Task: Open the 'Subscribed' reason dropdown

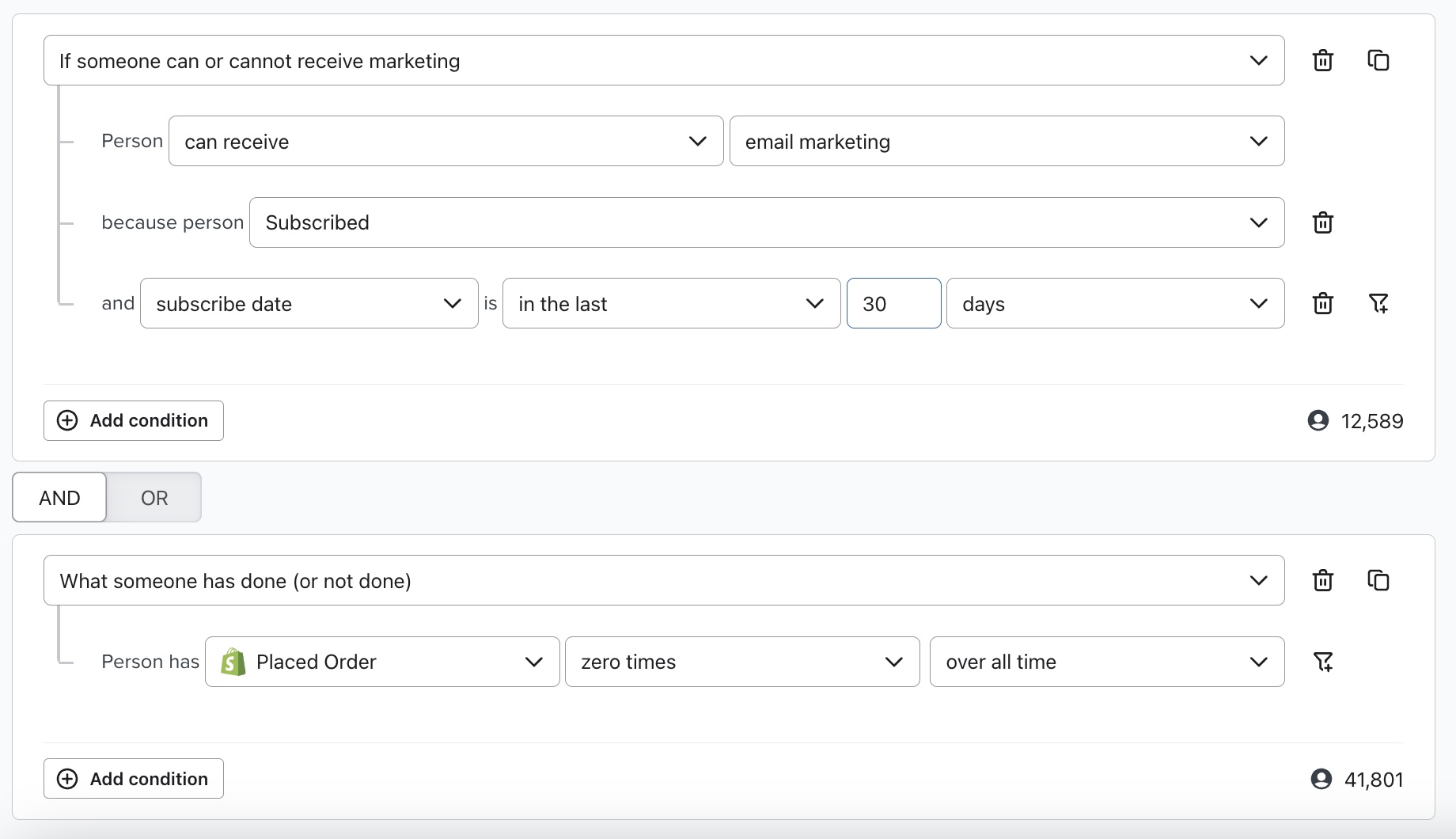Action: [766, 222]
